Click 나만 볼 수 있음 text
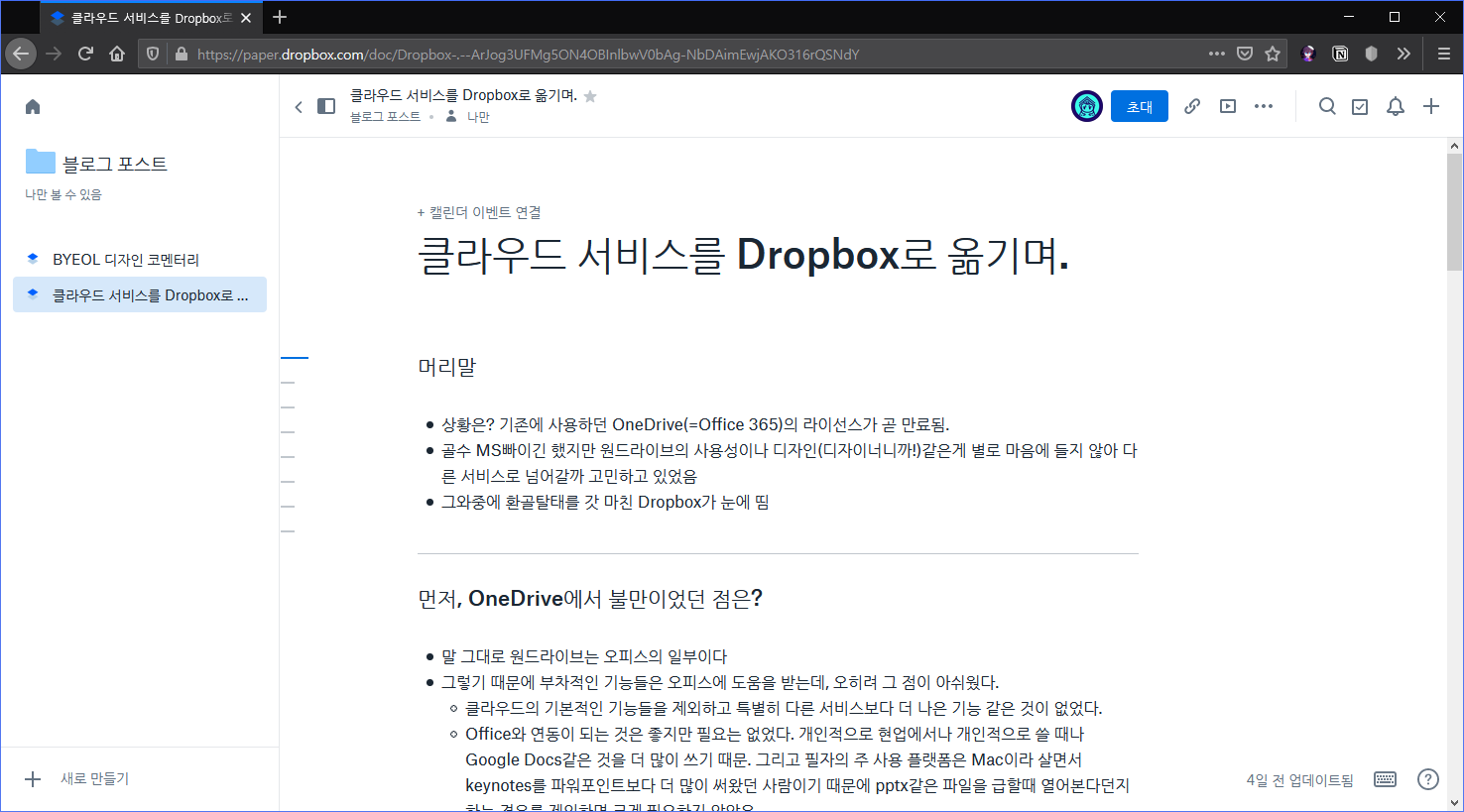This screenshot has width=1464, height=812. point(63,194)
